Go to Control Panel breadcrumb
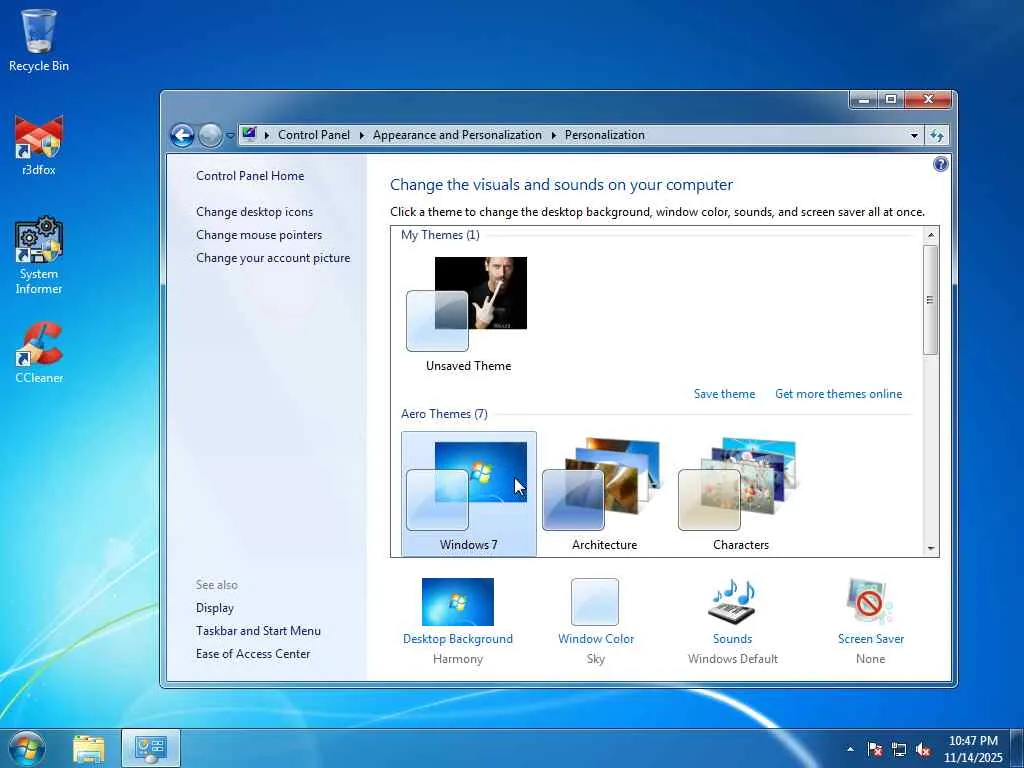 (313, 135)
